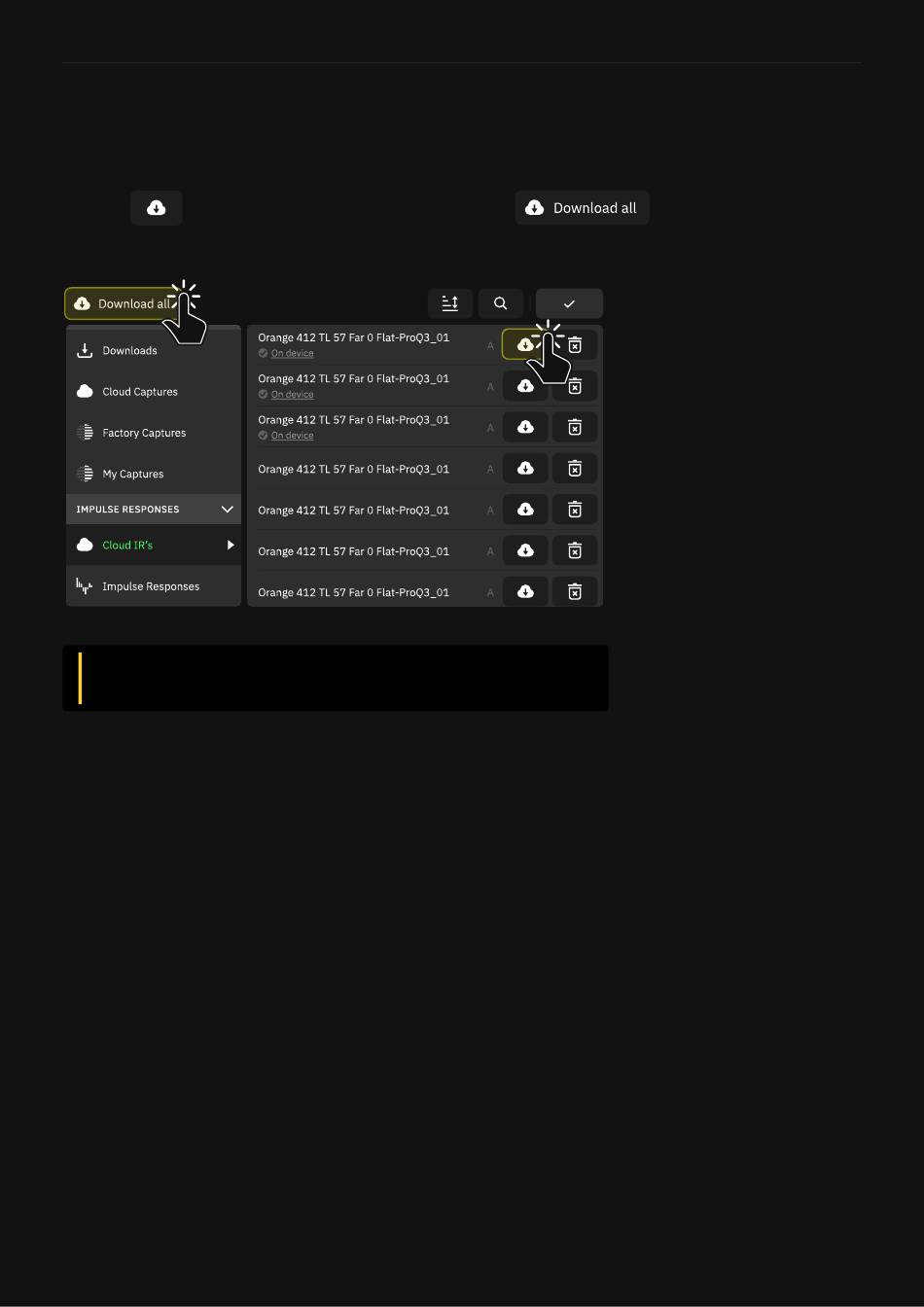Select Cloud Captures in the sidebar
Image resolution: width=924 pixels, height=1307 pixels.
[154, 392]
